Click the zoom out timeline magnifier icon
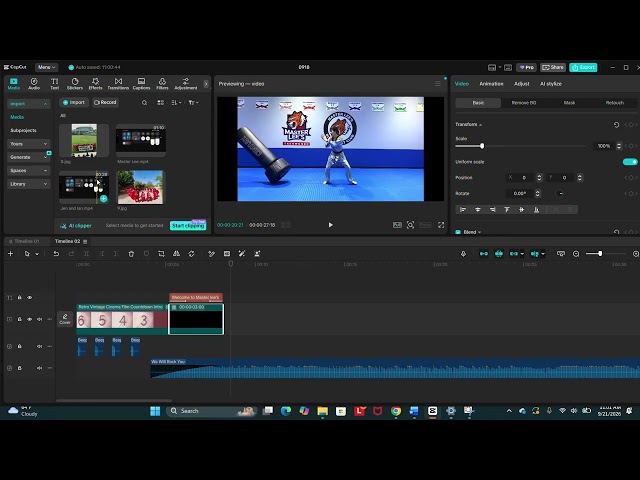Viewport: 640px width, 480px height. coord(576,254)
